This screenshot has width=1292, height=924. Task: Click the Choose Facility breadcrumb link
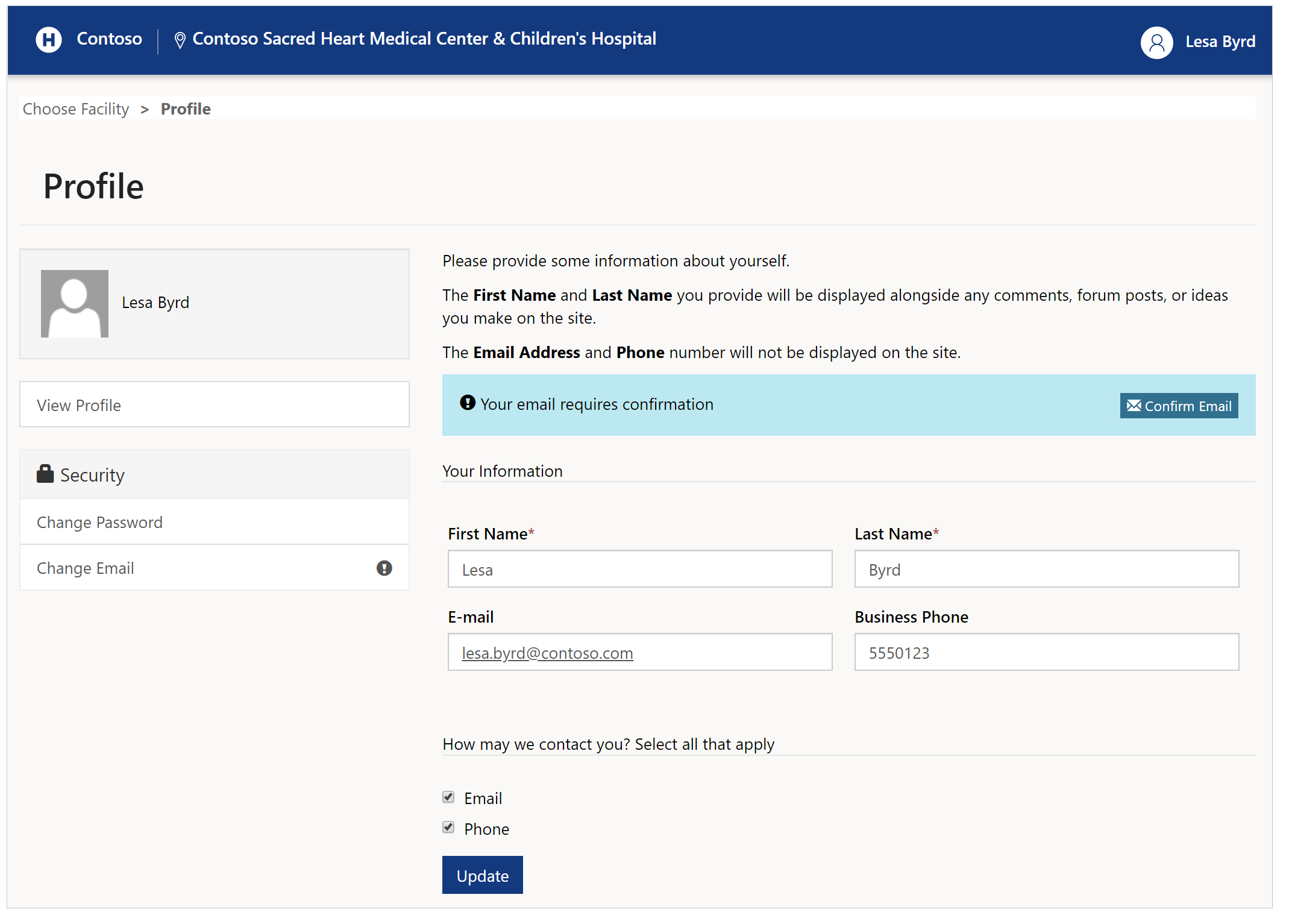pos(76,108)
